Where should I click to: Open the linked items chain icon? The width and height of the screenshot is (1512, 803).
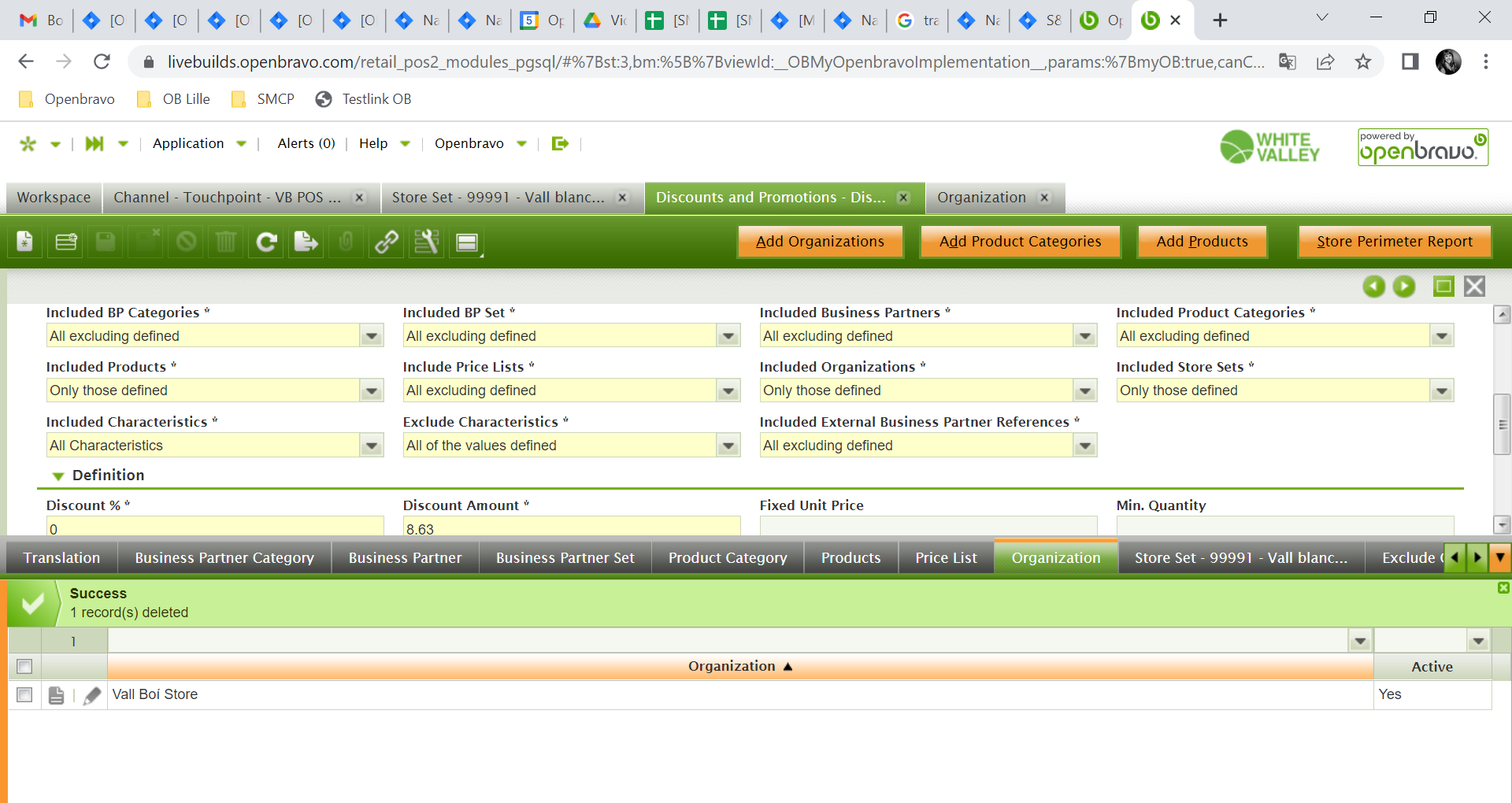click(x=386, y=242)
